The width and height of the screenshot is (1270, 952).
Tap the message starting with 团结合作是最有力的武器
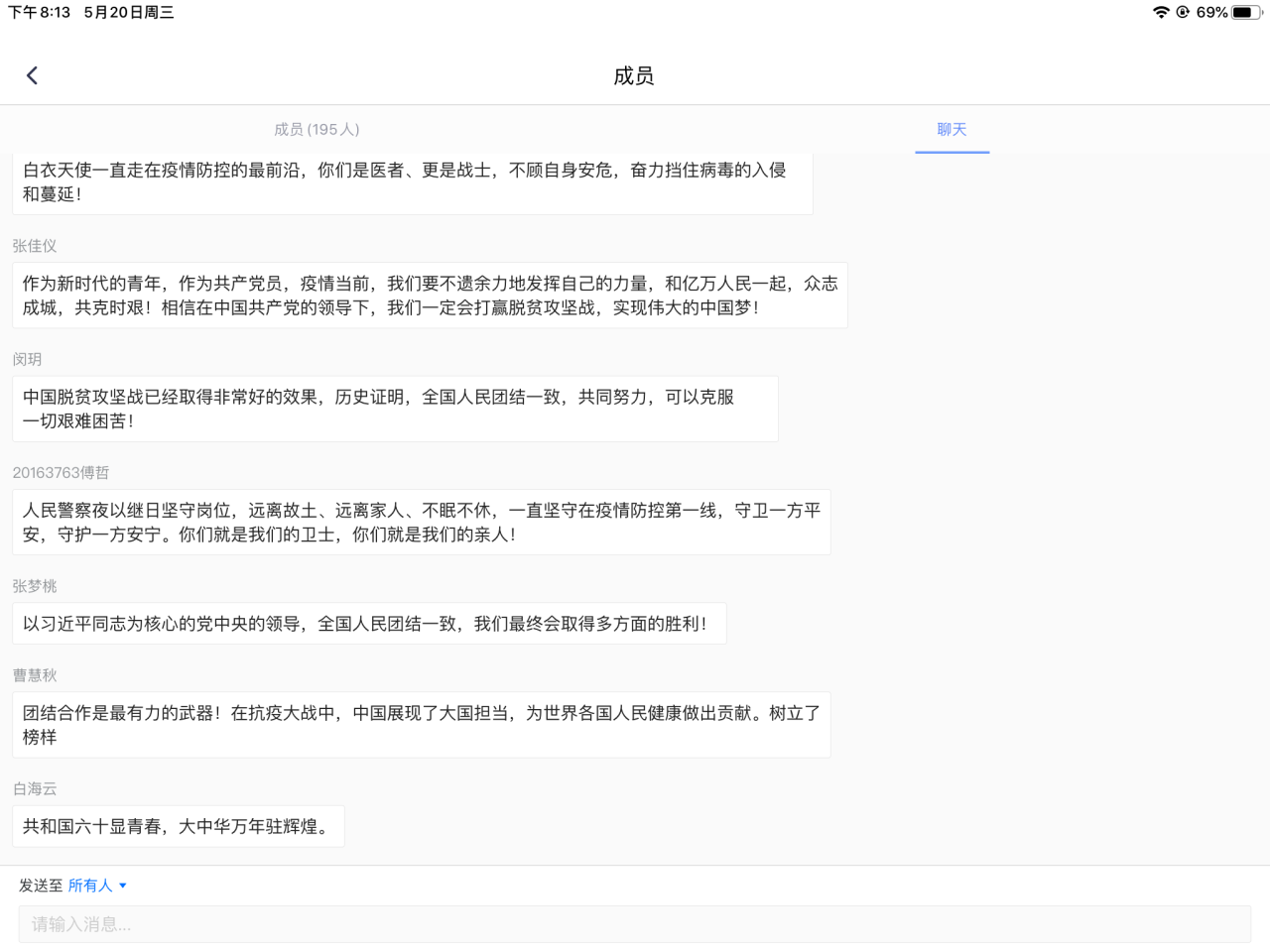click(421, 725)
